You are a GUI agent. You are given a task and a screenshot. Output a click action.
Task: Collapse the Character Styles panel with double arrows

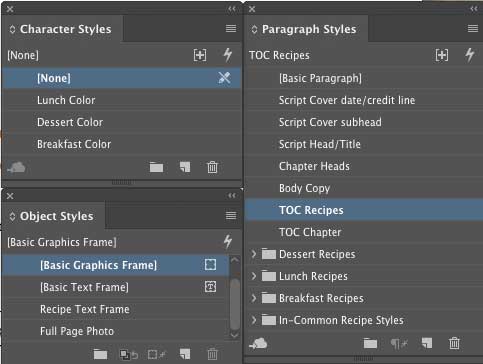tap(232, 9)
